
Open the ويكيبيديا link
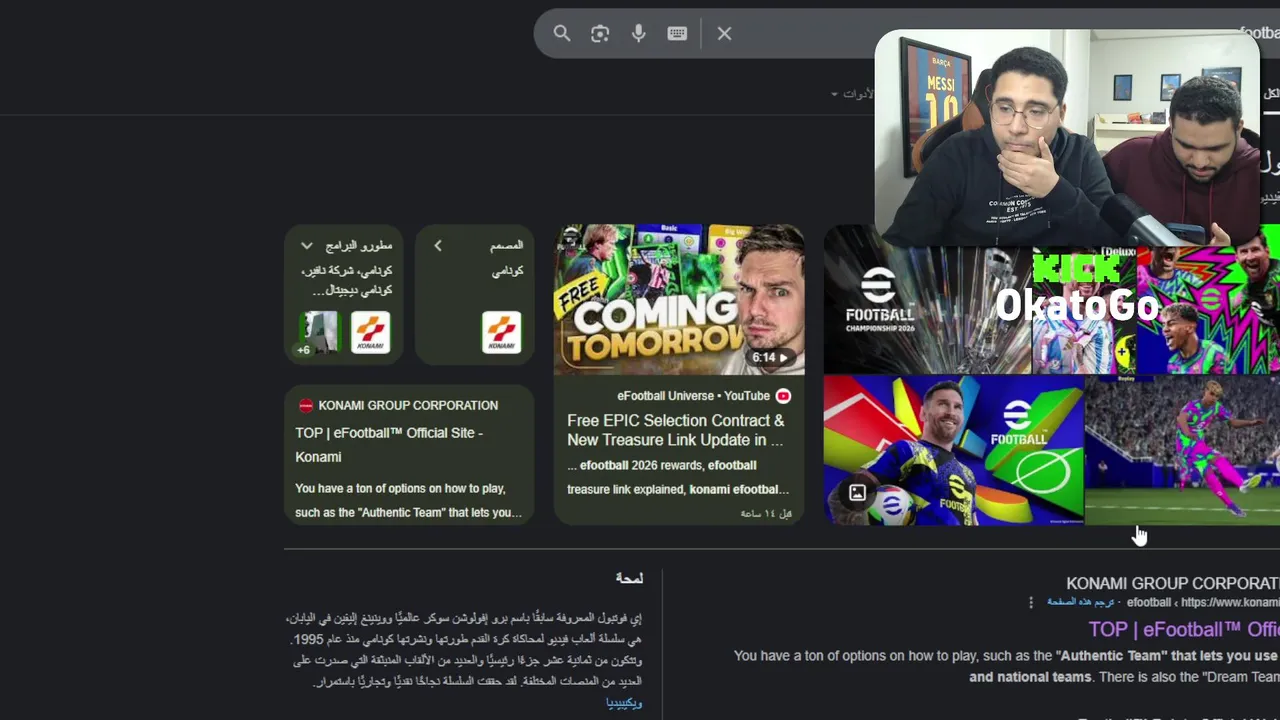(x=624, y=703)
